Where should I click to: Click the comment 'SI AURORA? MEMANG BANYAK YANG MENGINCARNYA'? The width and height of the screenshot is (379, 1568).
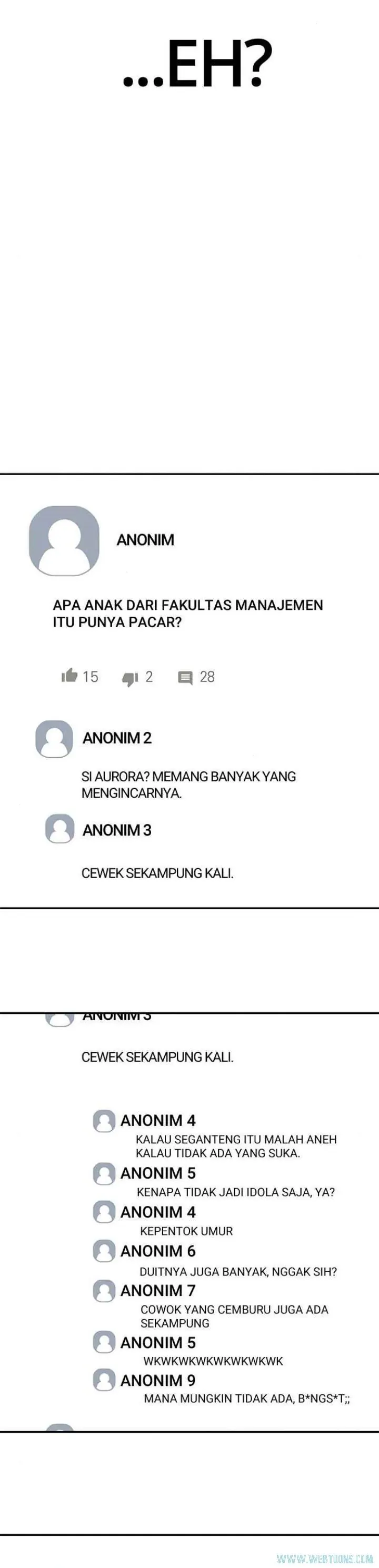[189, 785]
